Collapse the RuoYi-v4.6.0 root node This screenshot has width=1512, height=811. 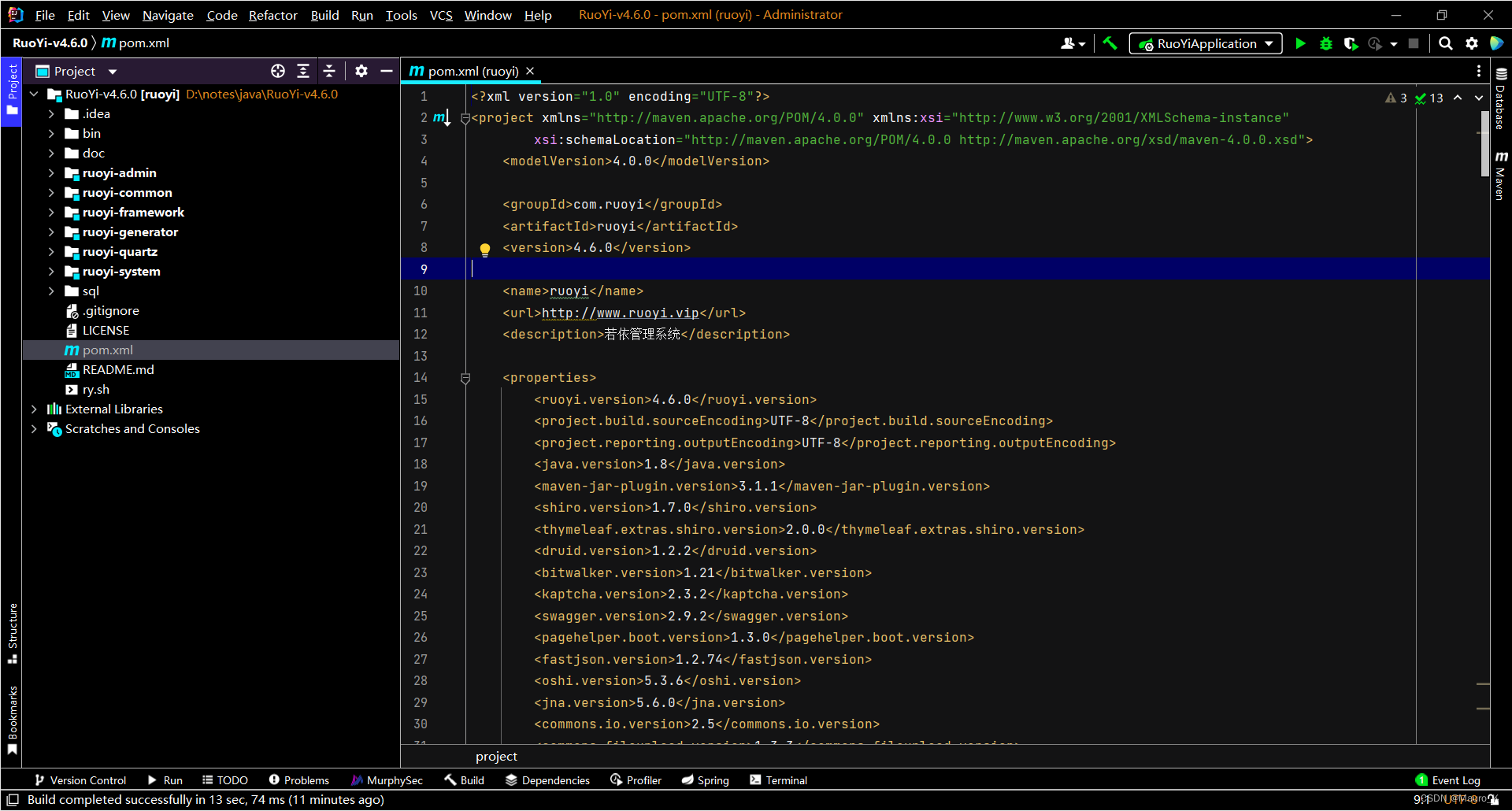tap(34, 94)
